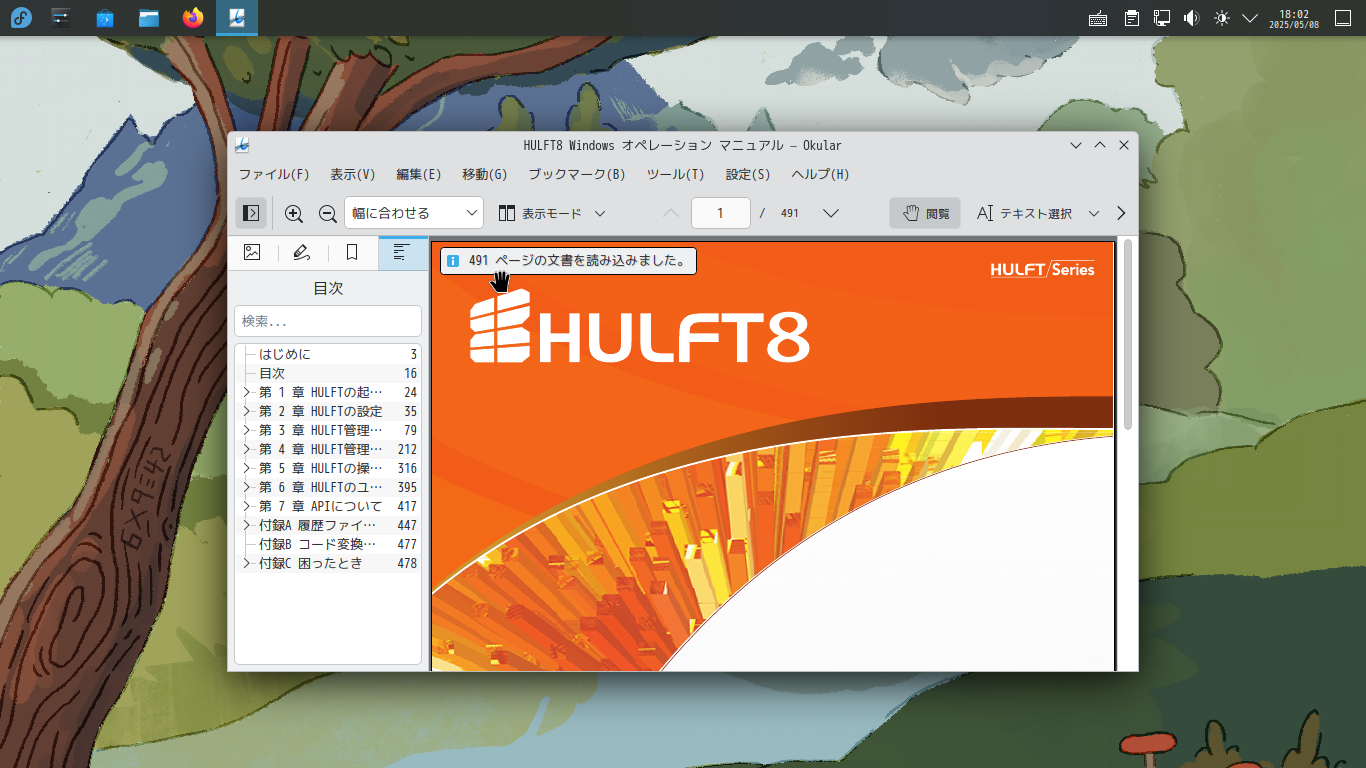1366x768 pixels.
Task: Minimize the Okular window
Action: [1076, 145]
